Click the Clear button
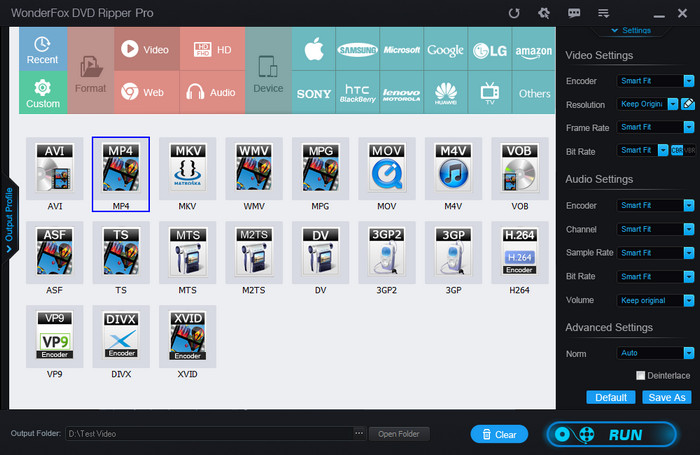Viewport: 700px width, 455px height. tap(499, 434)
